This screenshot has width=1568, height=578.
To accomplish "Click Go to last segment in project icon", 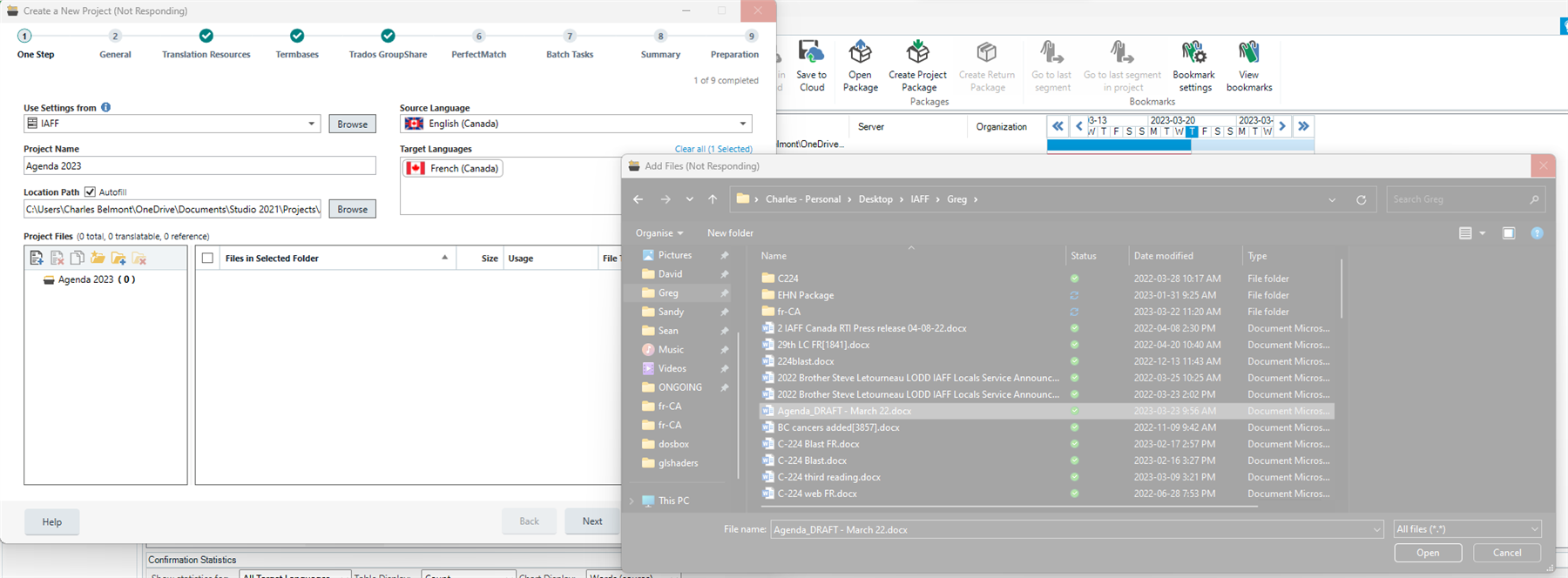I will [1122, 66].
